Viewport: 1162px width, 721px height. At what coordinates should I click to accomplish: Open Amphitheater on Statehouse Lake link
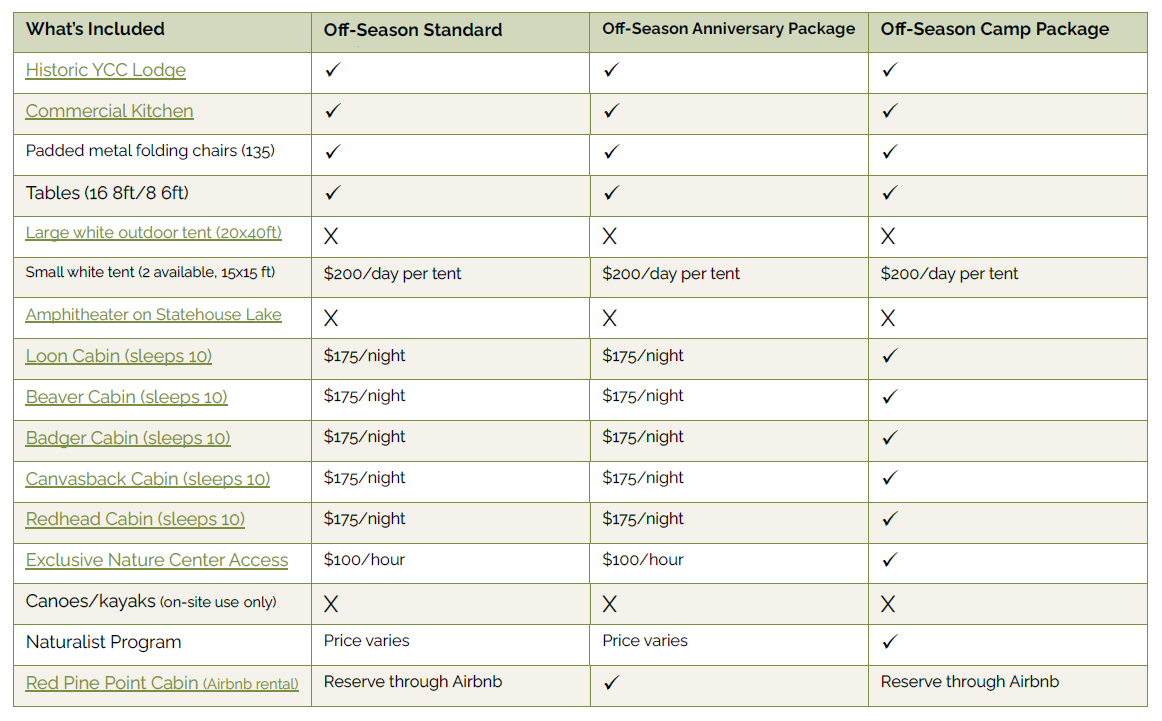coord(153,315)
